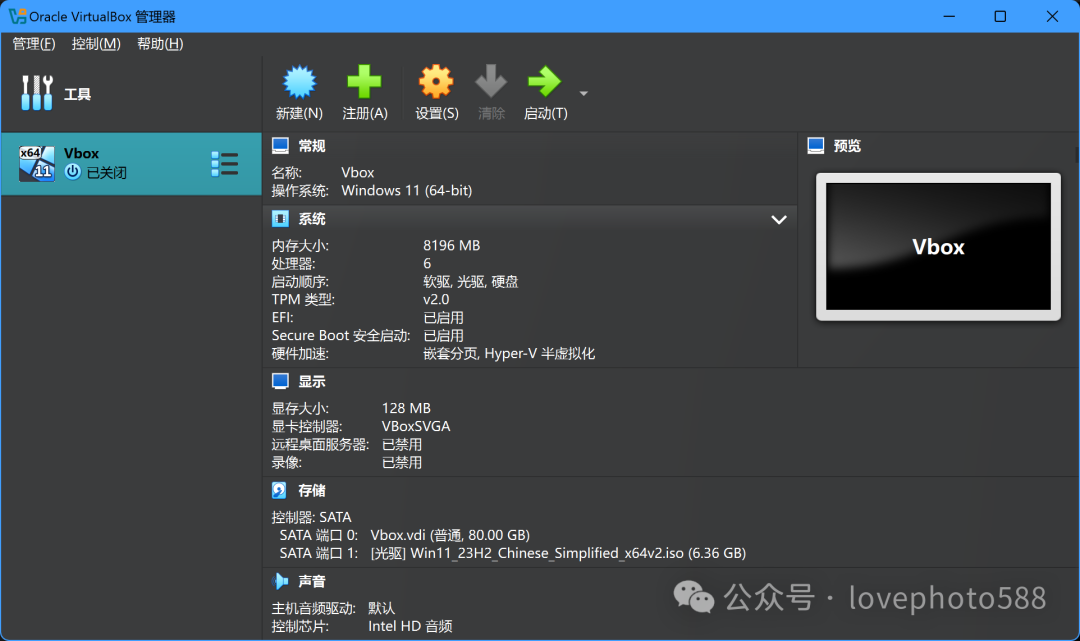Click the 已关闭 status text
The height and width of the screenshot is (641, 1080).
click(x=107, y=173)
